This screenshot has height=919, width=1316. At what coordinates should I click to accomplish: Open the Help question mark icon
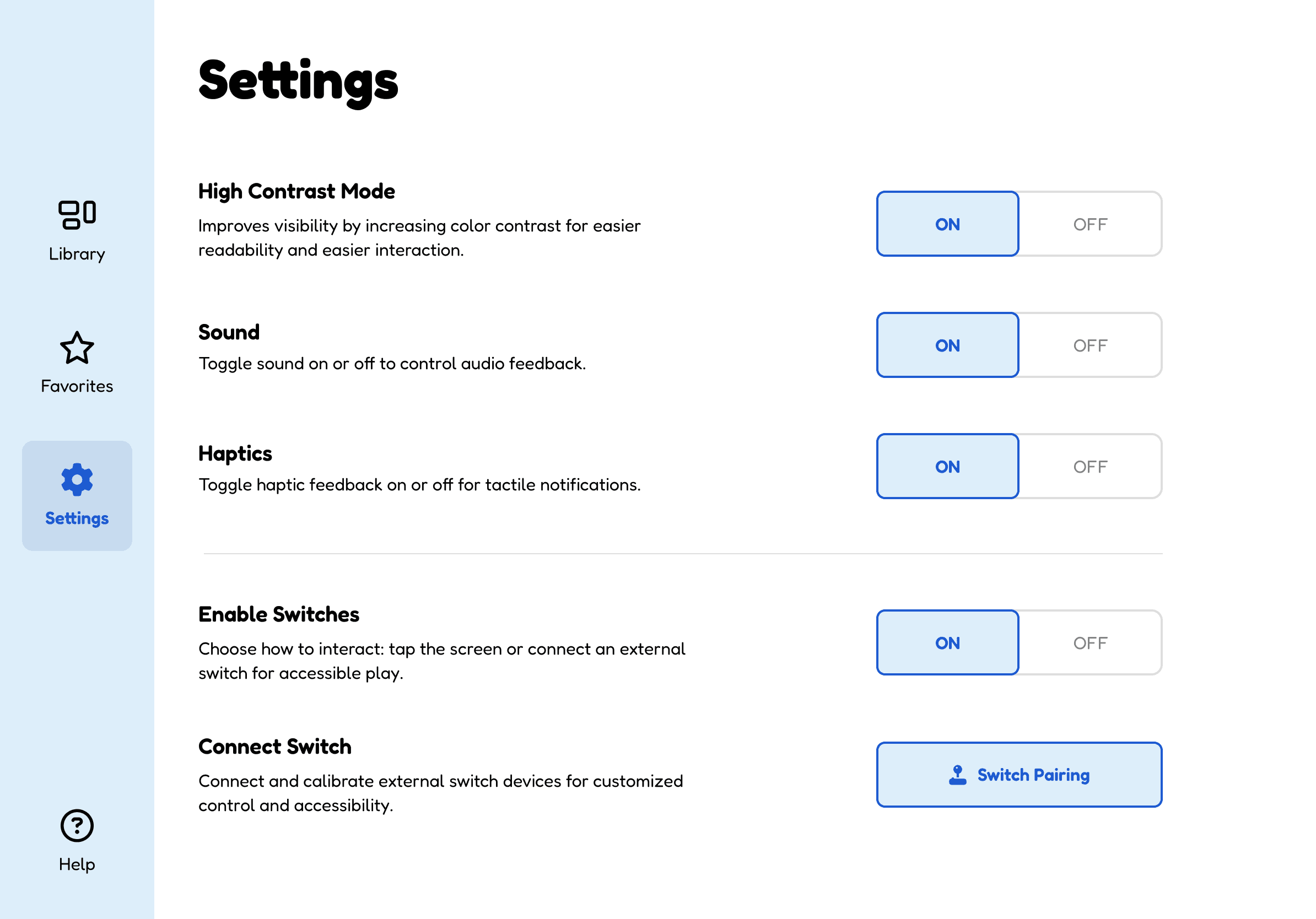(77, 825)
